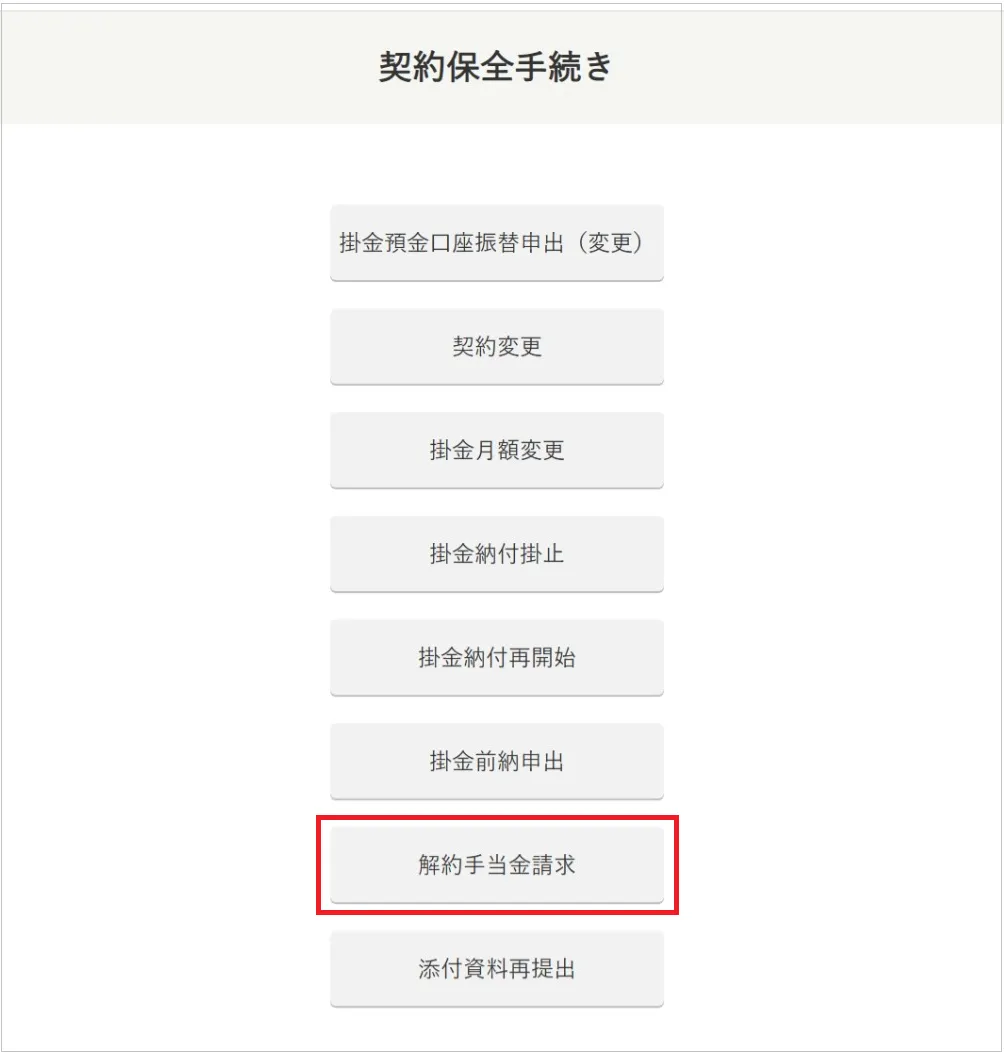The width and height of the screenshot is (1004, 1052).
Task: Open the prepayment application for contributions
Action: 496,761
